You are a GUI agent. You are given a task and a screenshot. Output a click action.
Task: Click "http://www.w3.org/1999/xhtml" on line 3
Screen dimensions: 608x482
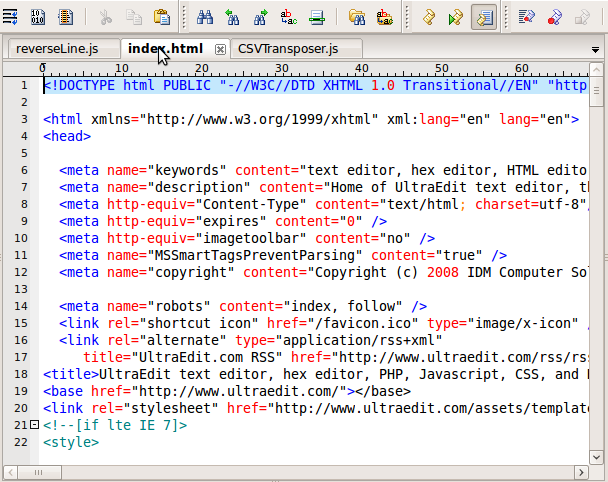tap(258, 119)
